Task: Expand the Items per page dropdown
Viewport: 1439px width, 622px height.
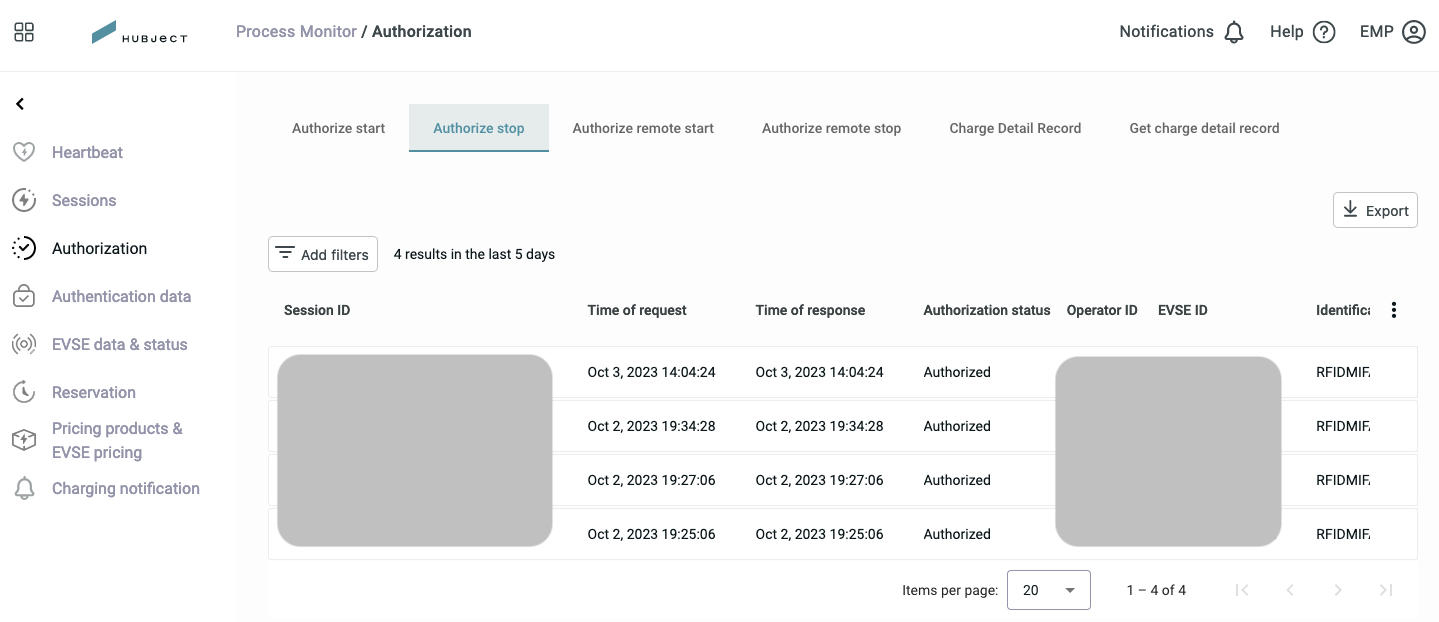Action: coord(1048,590)
